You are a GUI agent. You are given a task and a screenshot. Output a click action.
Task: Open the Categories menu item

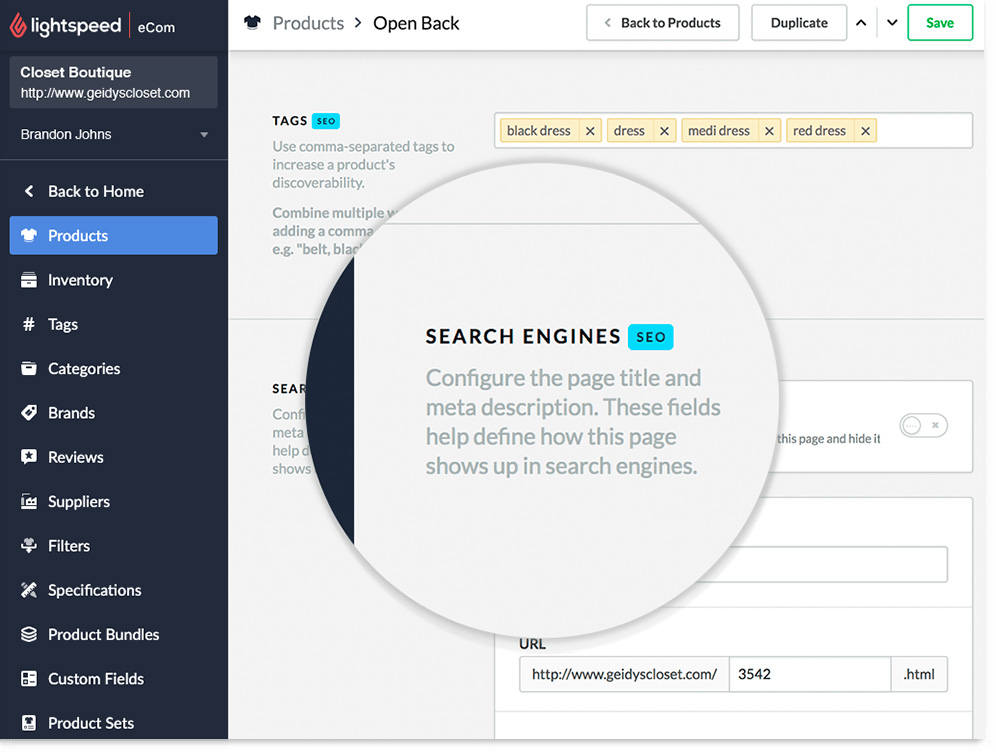pos(114,368)
